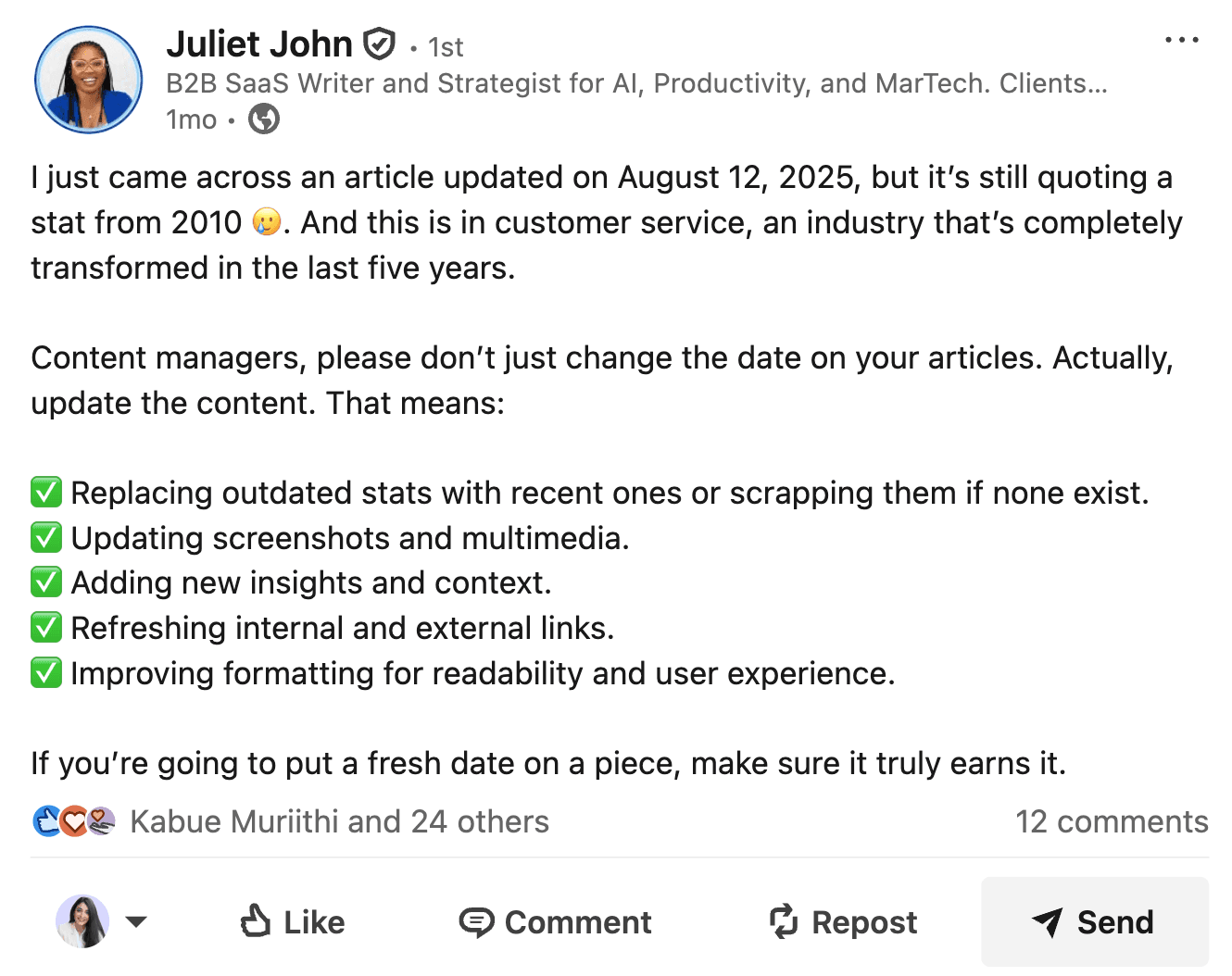The width and height of the screenshot is (1232, 976).
Task: Click the globe public visibility icon
Action: [x=264, y=119]
